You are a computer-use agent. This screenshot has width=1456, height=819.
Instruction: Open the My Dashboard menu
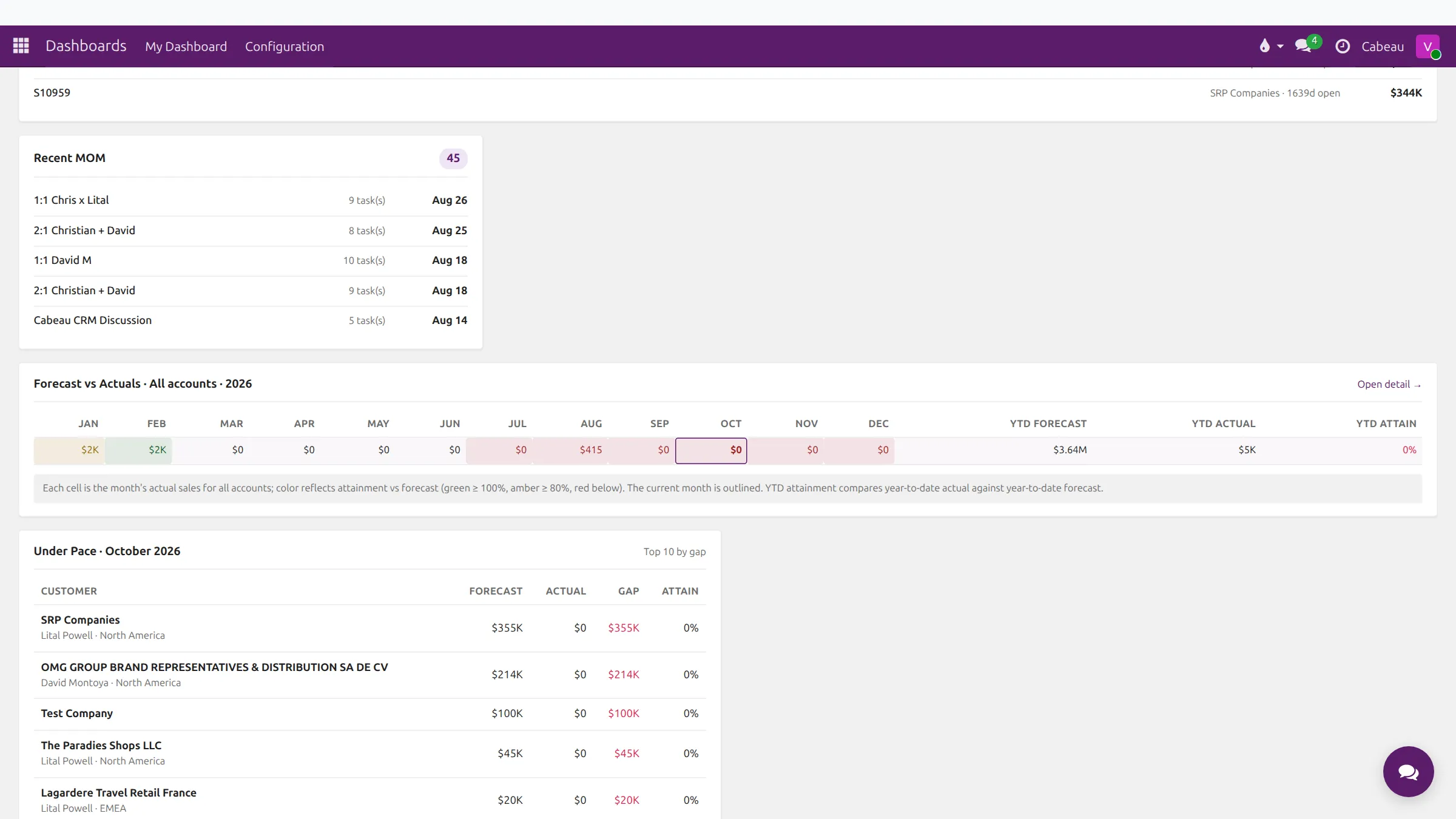click(x=186, y=46)
